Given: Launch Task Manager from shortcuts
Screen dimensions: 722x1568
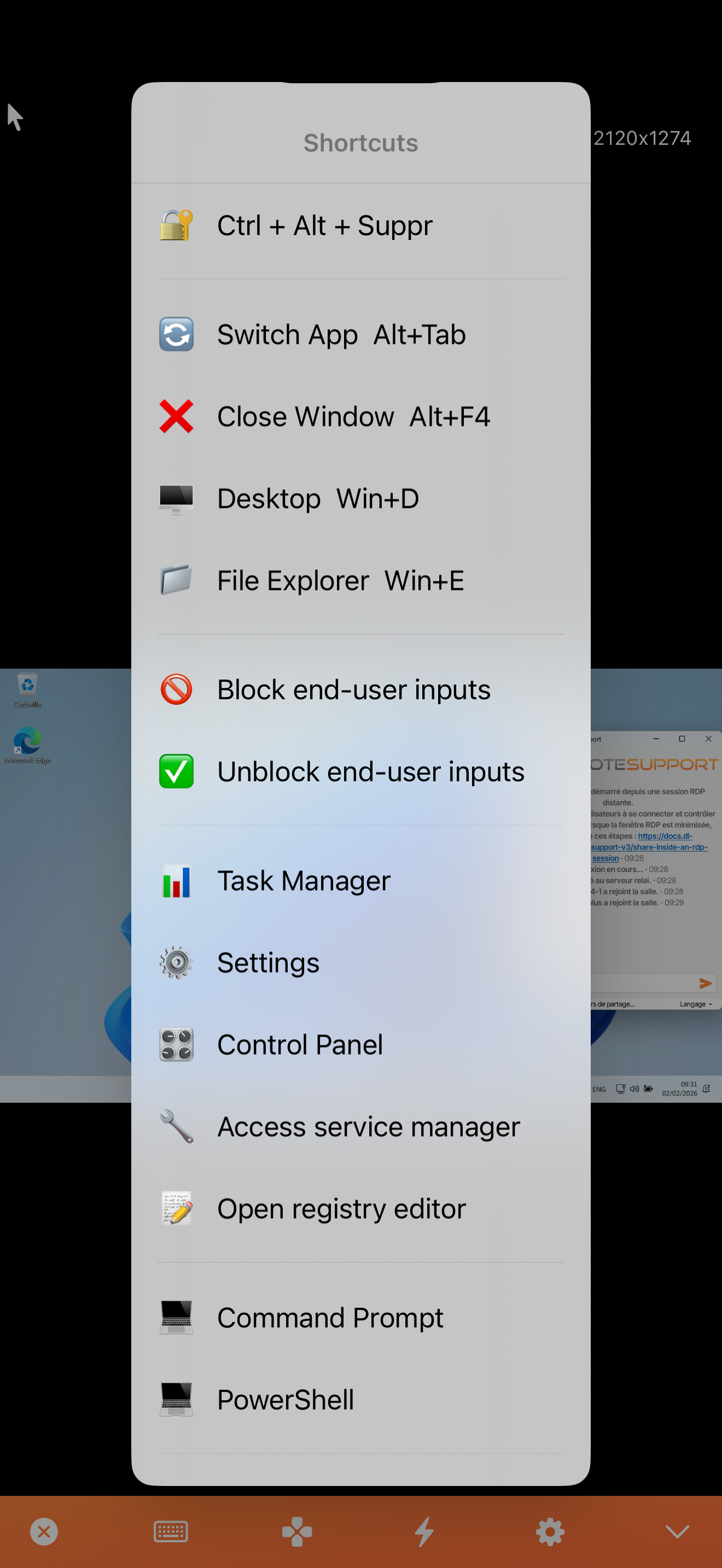Looking at the screenshot, I should [360, 880].
